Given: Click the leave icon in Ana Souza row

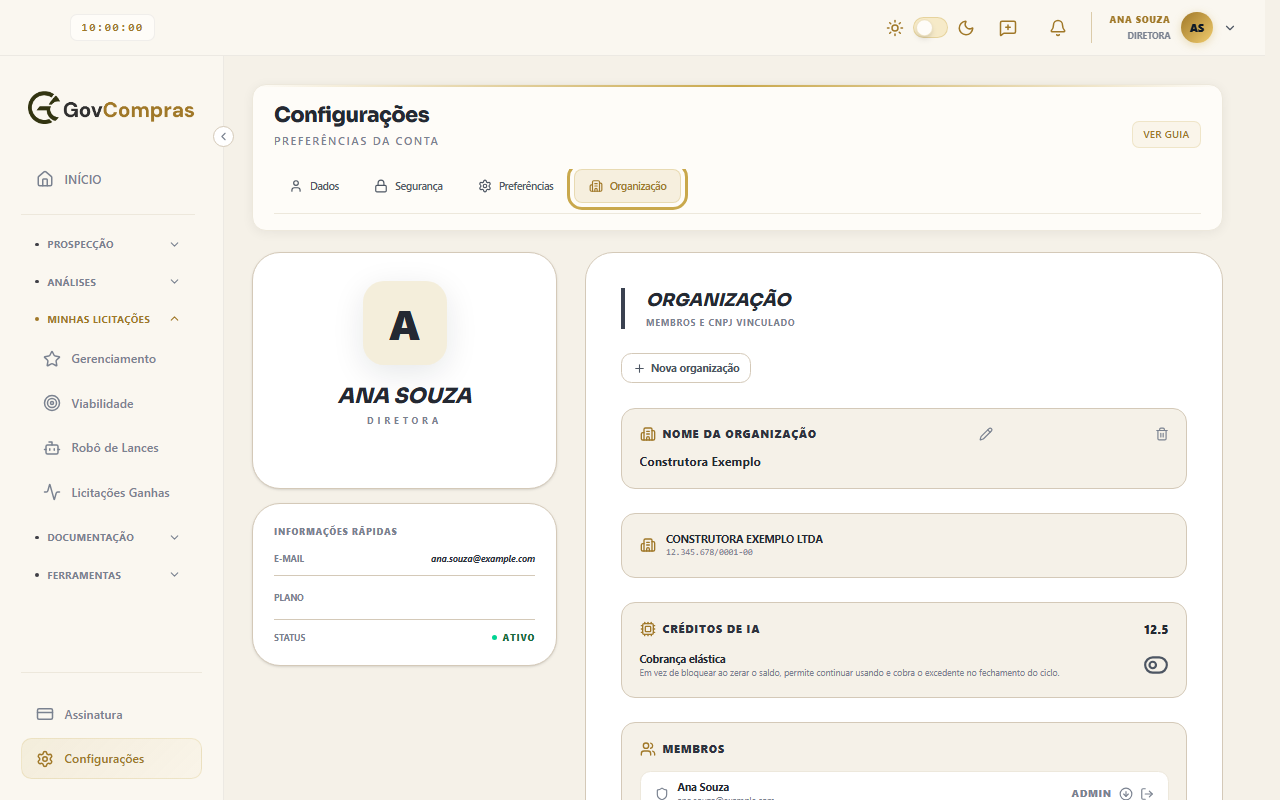Looking at the screenshot, I should (1147, 794).
